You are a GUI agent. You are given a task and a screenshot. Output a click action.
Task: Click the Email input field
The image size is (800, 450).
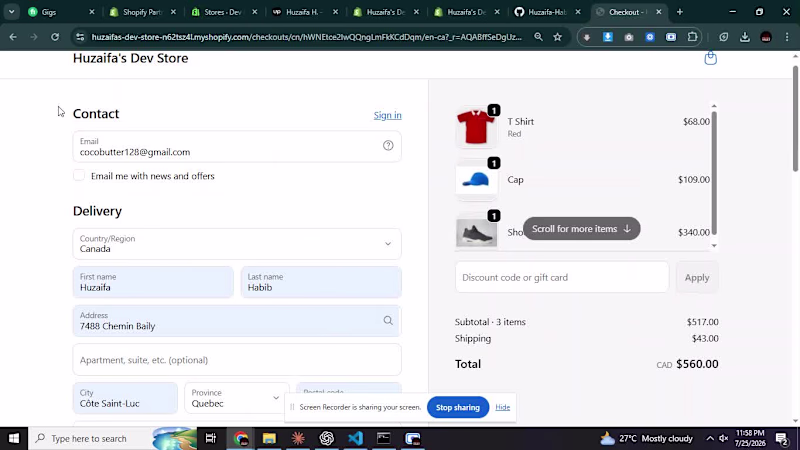[237, 146]
